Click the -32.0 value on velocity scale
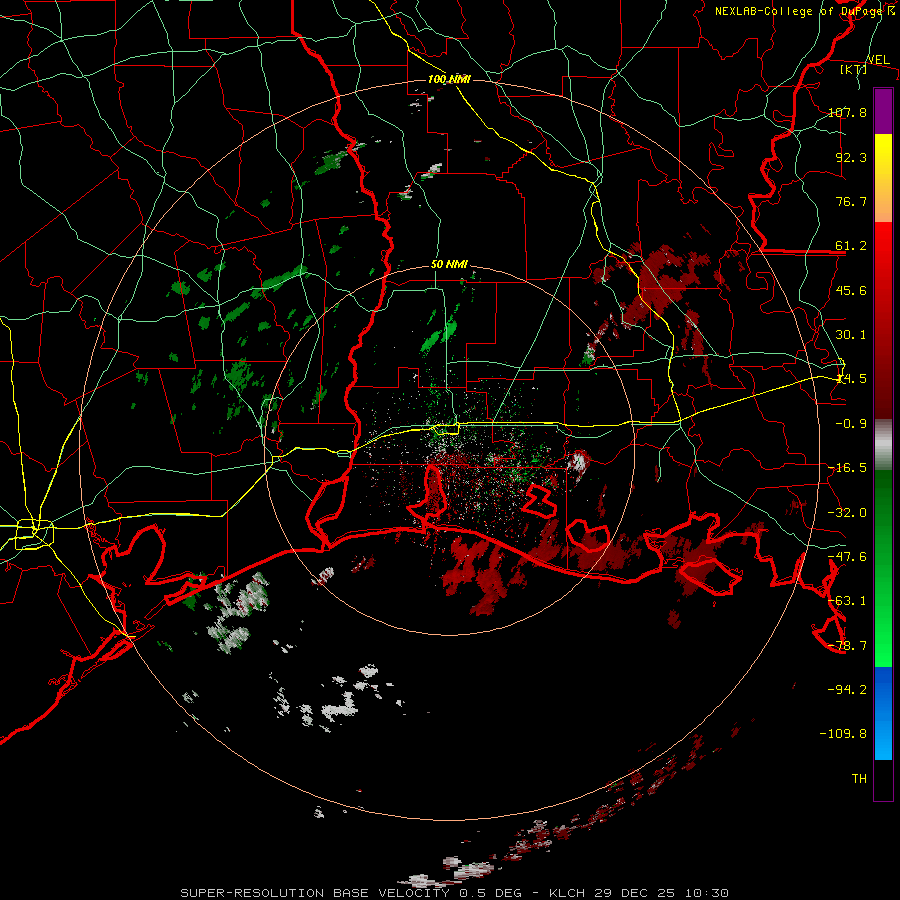Viewport: 900px width, 900px height. 847,513
